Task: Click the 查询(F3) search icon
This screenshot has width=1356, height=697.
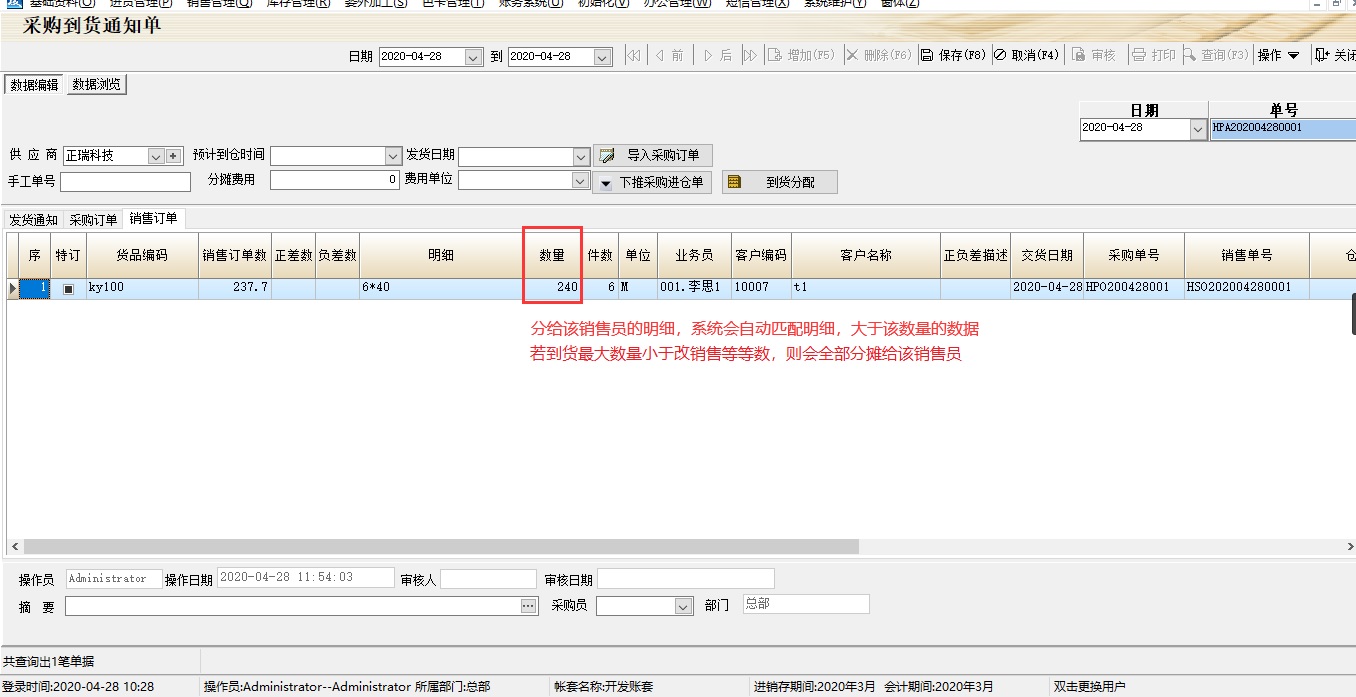Action: pyautogui.click(x=1192, y=55)
